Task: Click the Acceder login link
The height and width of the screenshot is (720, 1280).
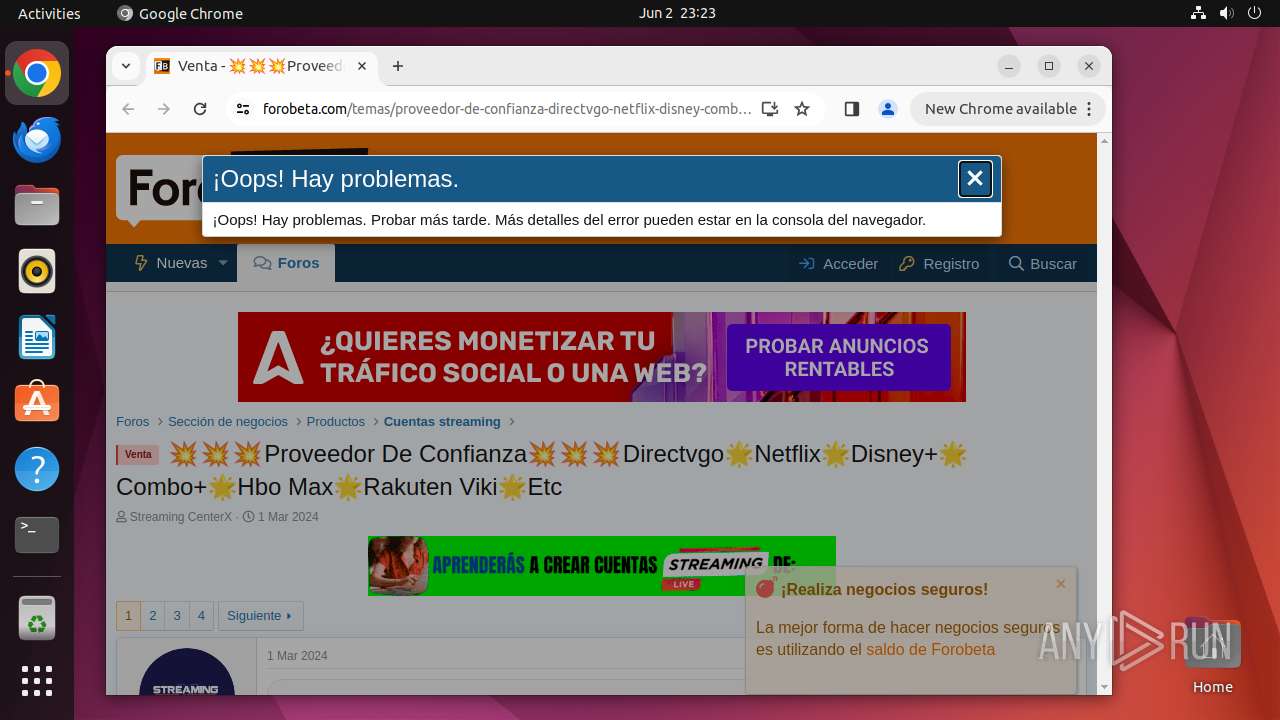Action: 838,264
